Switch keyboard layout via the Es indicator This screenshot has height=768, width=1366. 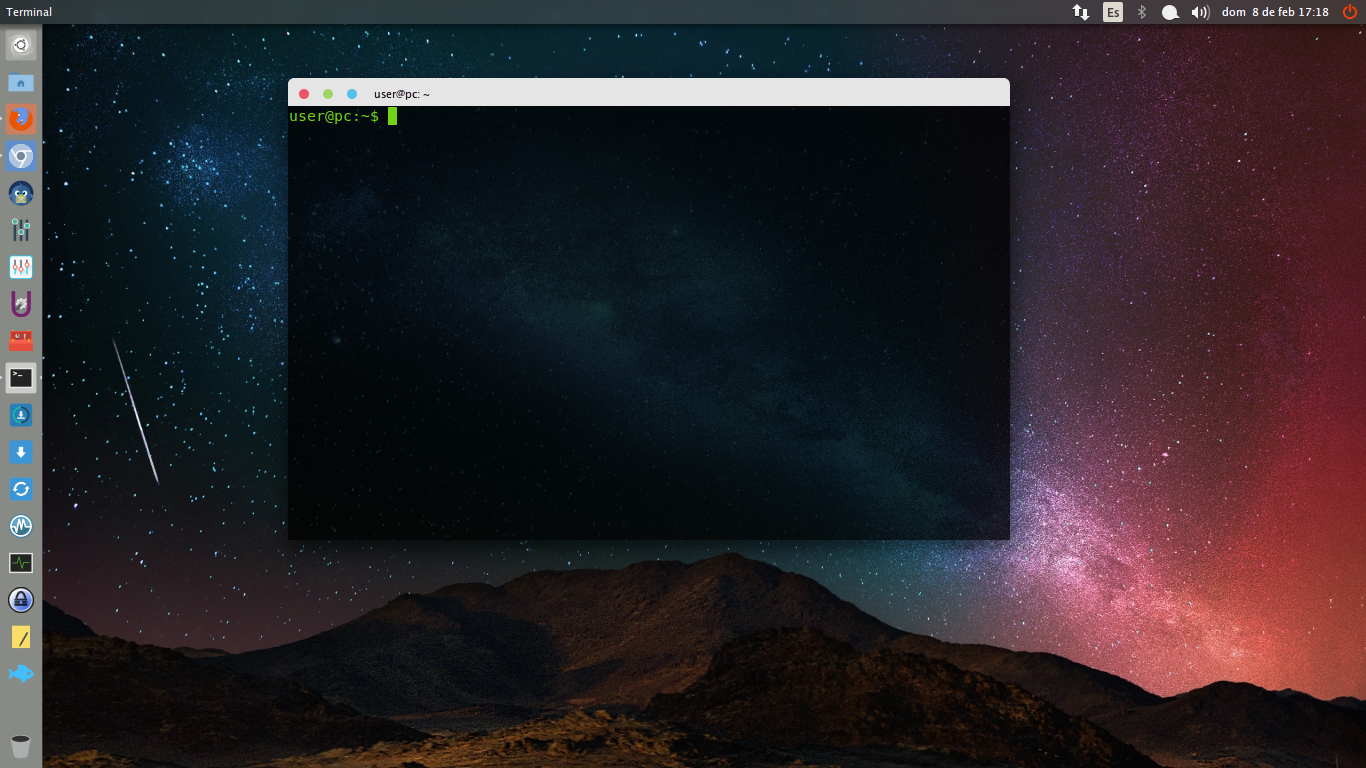(1112, 12)
